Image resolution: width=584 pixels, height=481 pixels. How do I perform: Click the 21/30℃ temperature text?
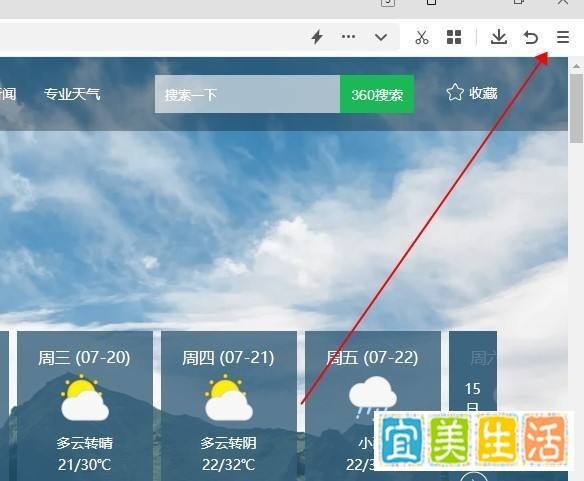click(x=85, y=465)
